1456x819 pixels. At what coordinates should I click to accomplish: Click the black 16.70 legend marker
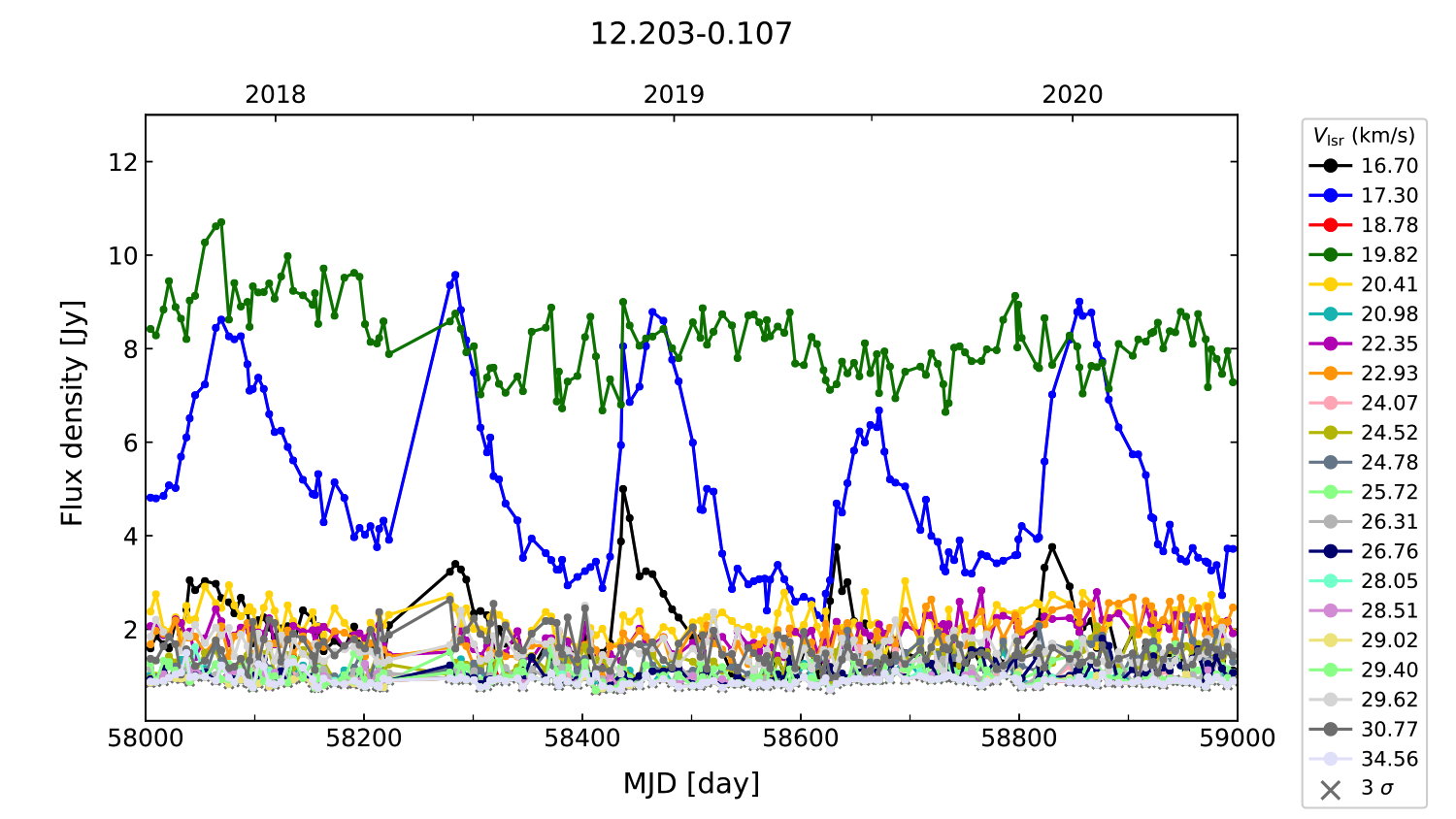click(x=1330, y=166)
